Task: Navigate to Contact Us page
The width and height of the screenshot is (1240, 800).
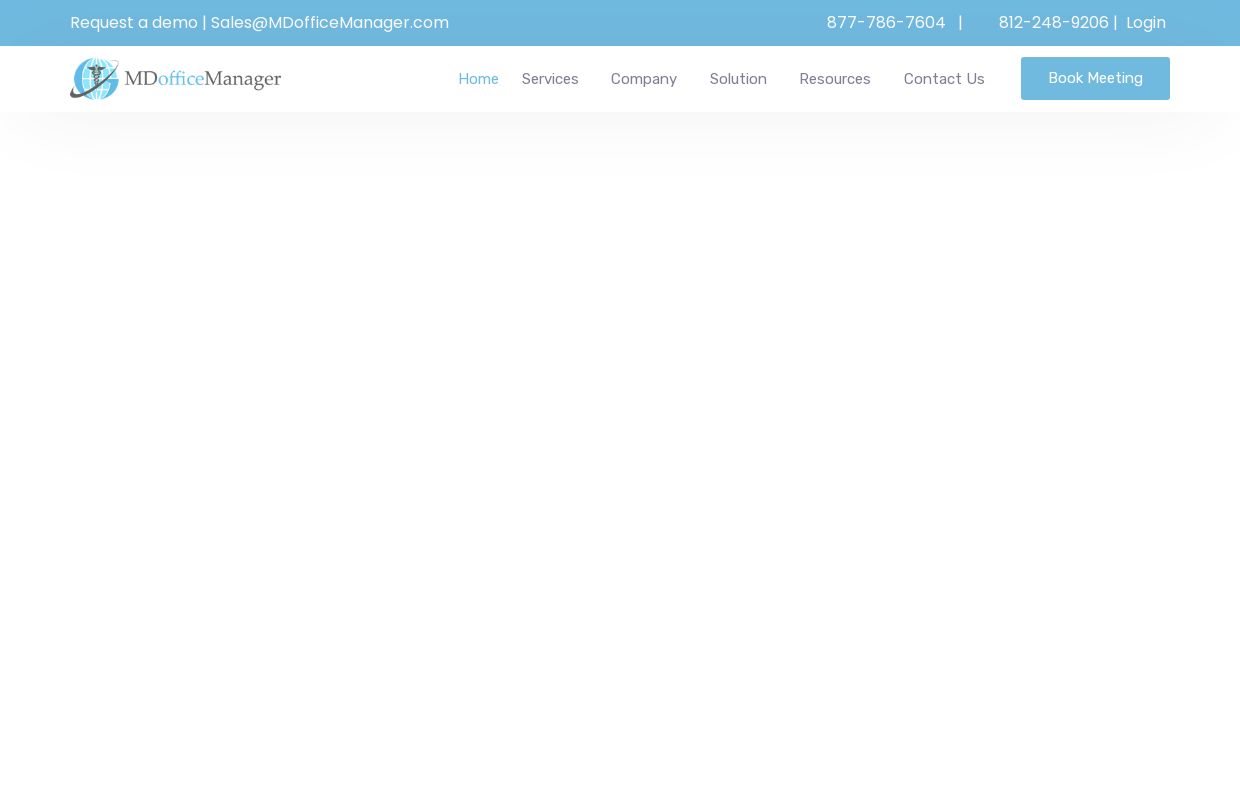Action: point(944,79)
